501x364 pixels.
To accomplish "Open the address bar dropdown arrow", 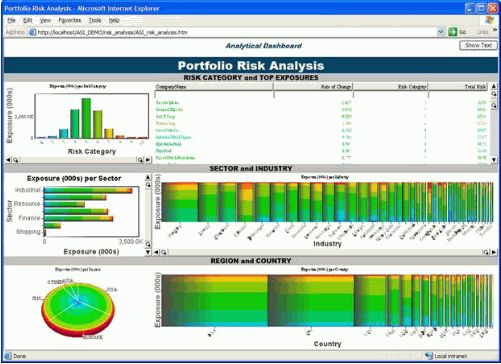I will click(441, 32).
